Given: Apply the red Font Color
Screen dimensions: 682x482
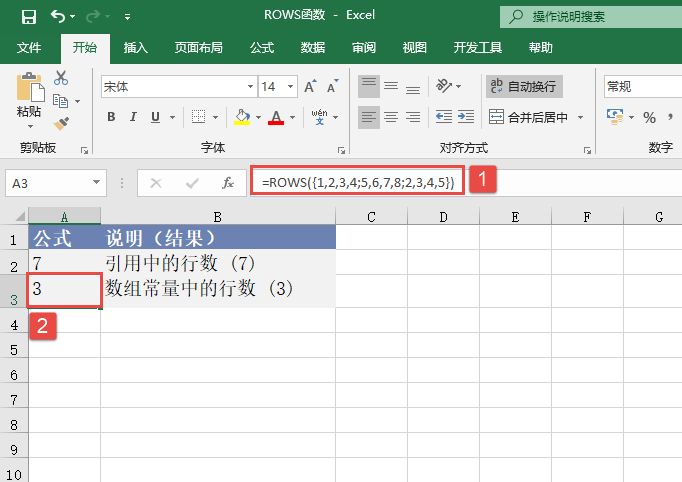Looking at the screenshot, I should coord(276,117).
